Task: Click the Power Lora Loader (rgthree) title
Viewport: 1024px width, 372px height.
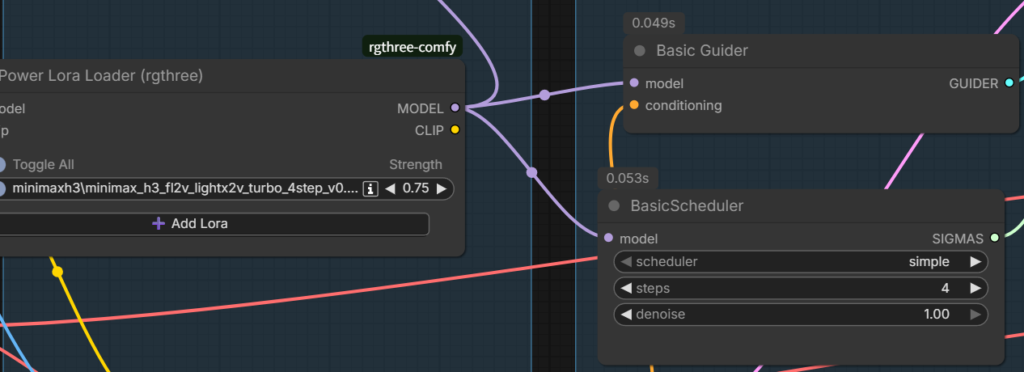Action: pyautogui.click(x=101, y=76)
